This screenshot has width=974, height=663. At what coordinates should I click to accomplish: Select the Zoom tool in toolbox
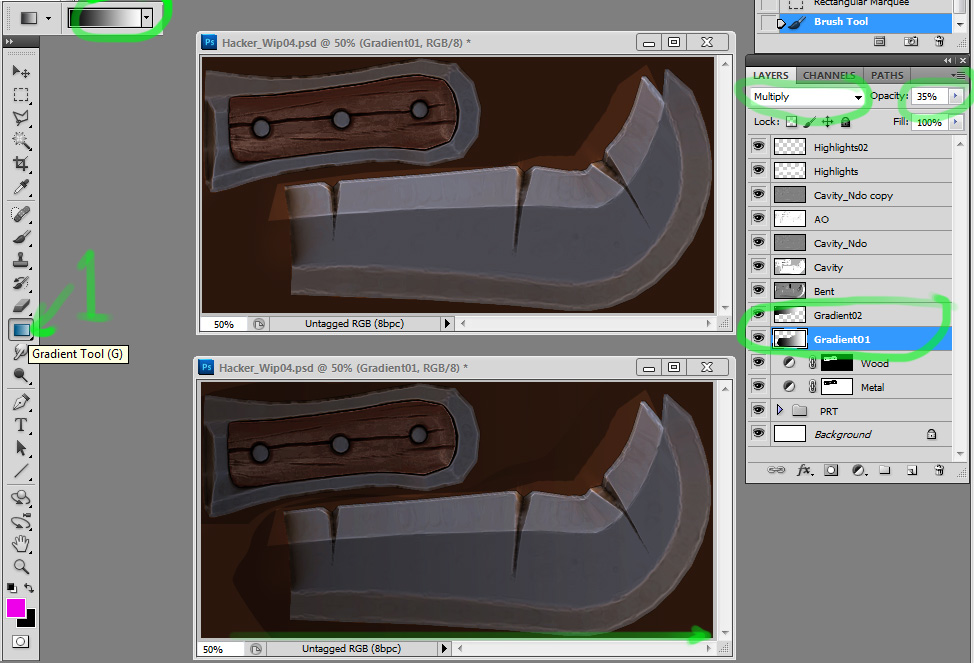pos(21,566)
